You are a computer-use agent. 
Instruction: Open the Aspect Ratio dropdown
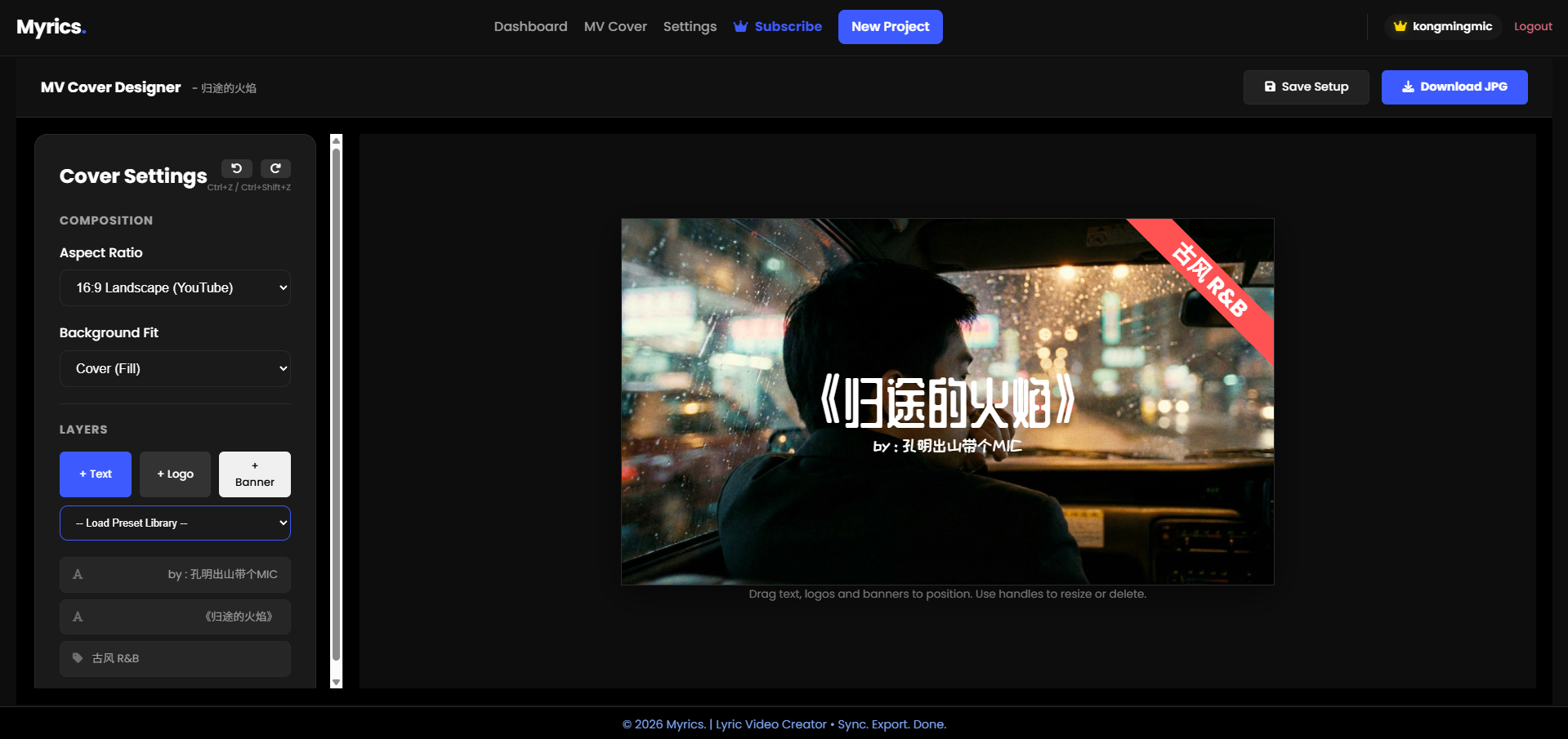[175, 287]
